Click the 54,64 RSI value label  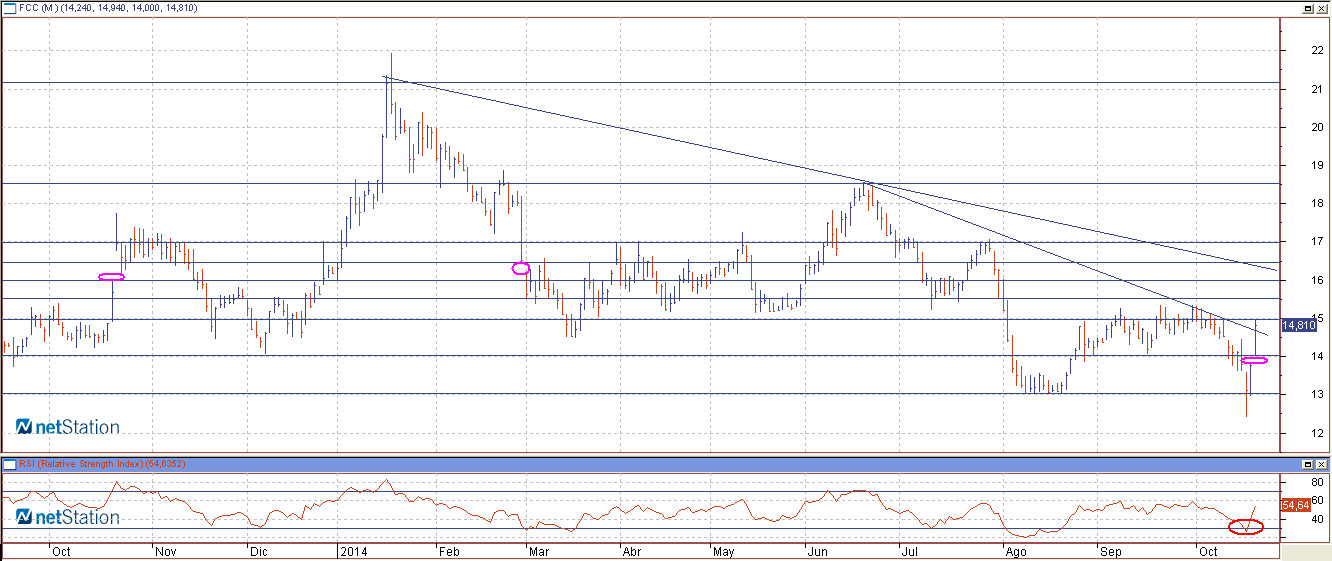click(x=1295, y=505)
